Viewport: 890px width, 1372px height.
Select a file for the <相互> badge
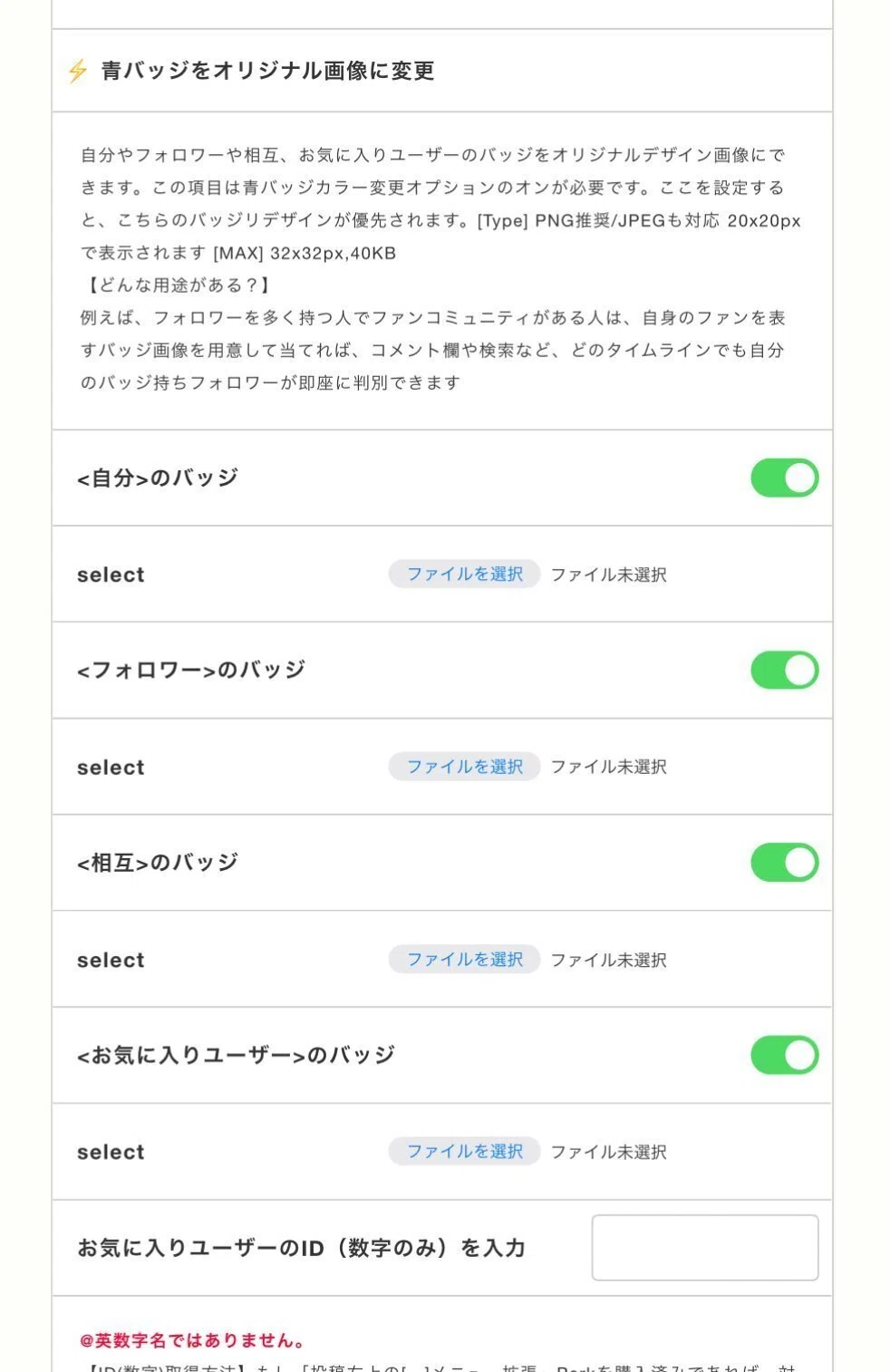464,959
